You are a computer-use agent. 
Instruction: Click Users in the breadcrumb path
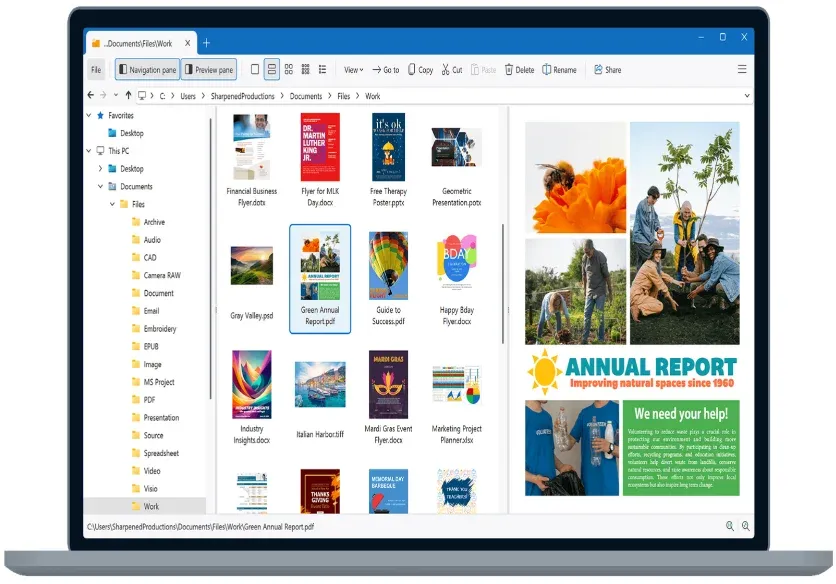(188, 96)
